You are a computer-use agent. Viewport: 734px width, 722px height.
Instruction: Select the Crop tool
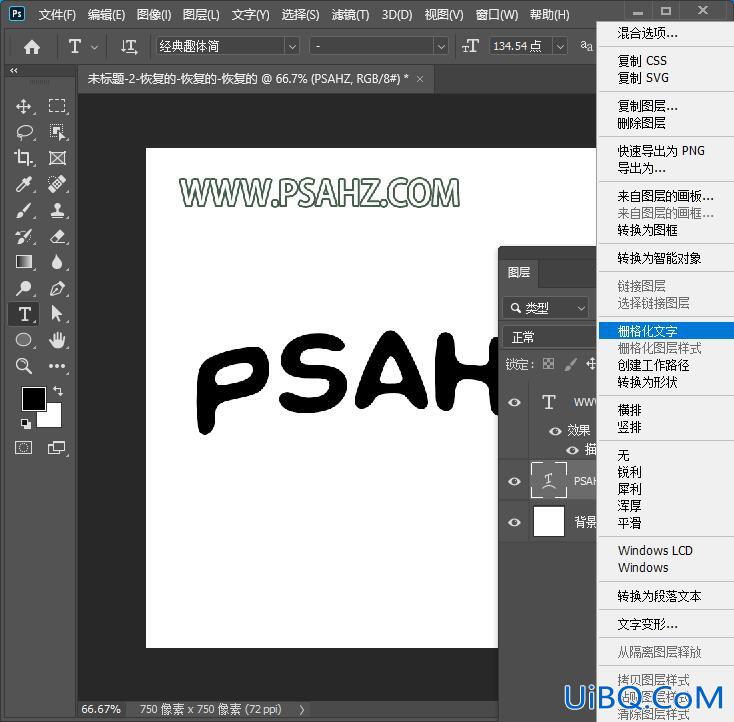[x=23, y=158]
